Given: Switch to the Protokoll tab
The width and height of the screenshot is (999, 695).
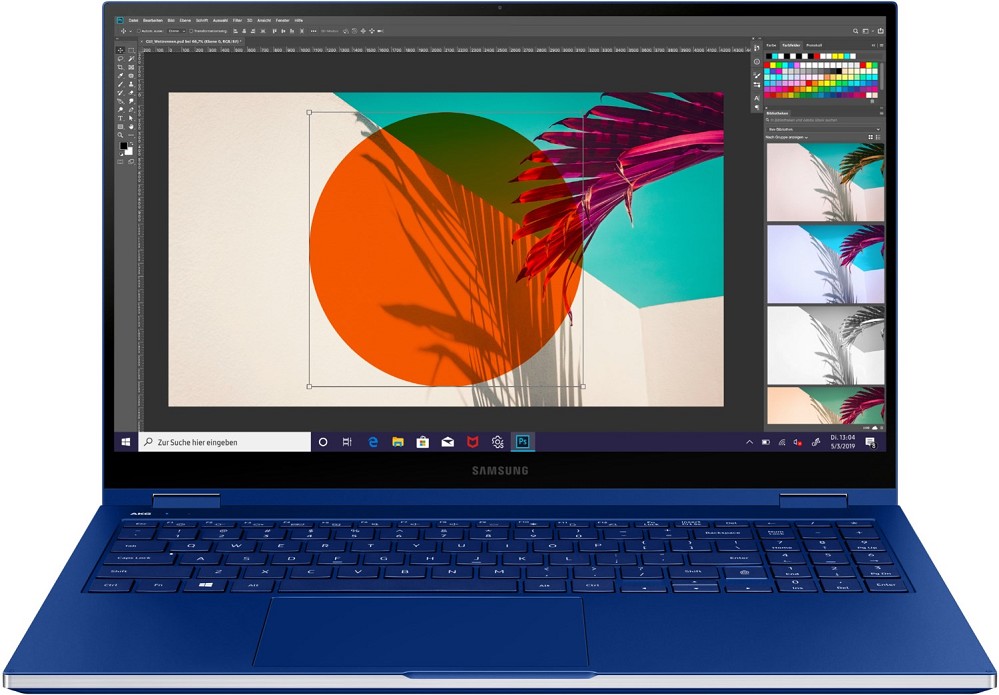Looking at the screenshot, I should point(814,45).
